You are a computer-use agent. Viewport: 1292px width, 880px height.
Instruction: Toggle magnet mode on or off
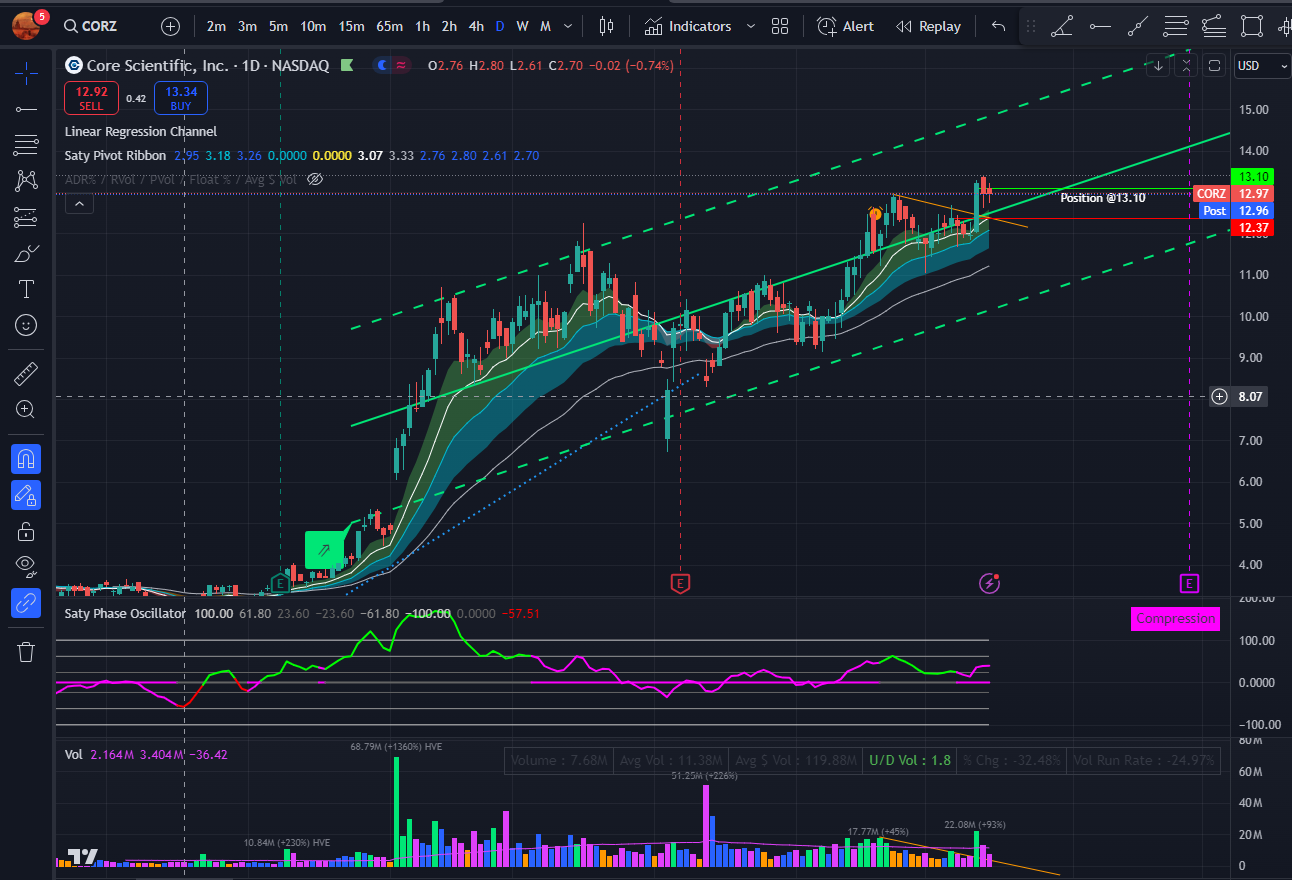tap(25, 458)
